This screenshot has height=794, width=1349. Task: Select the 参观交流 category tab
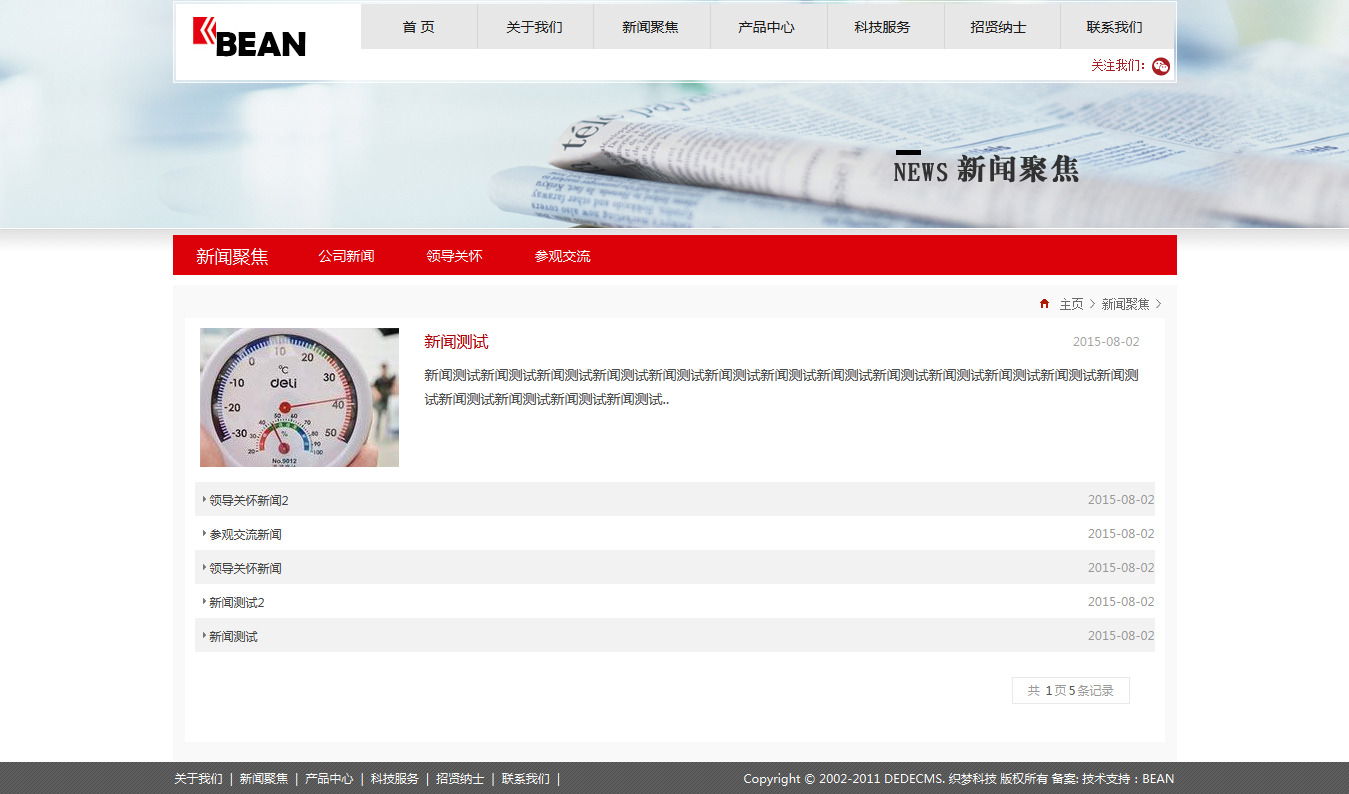pos(562,256)
